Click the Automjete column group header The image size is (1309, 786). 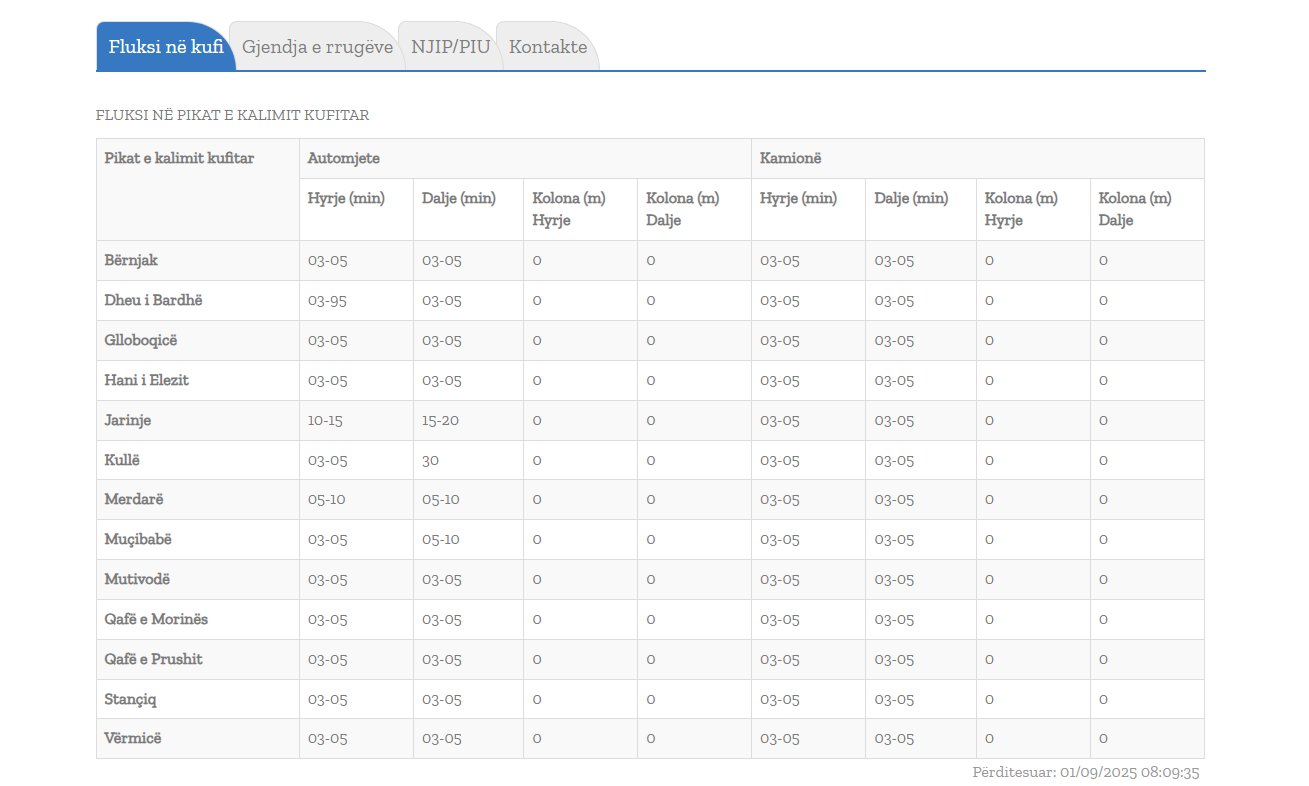pyautogui.click(x=343, y=158)
